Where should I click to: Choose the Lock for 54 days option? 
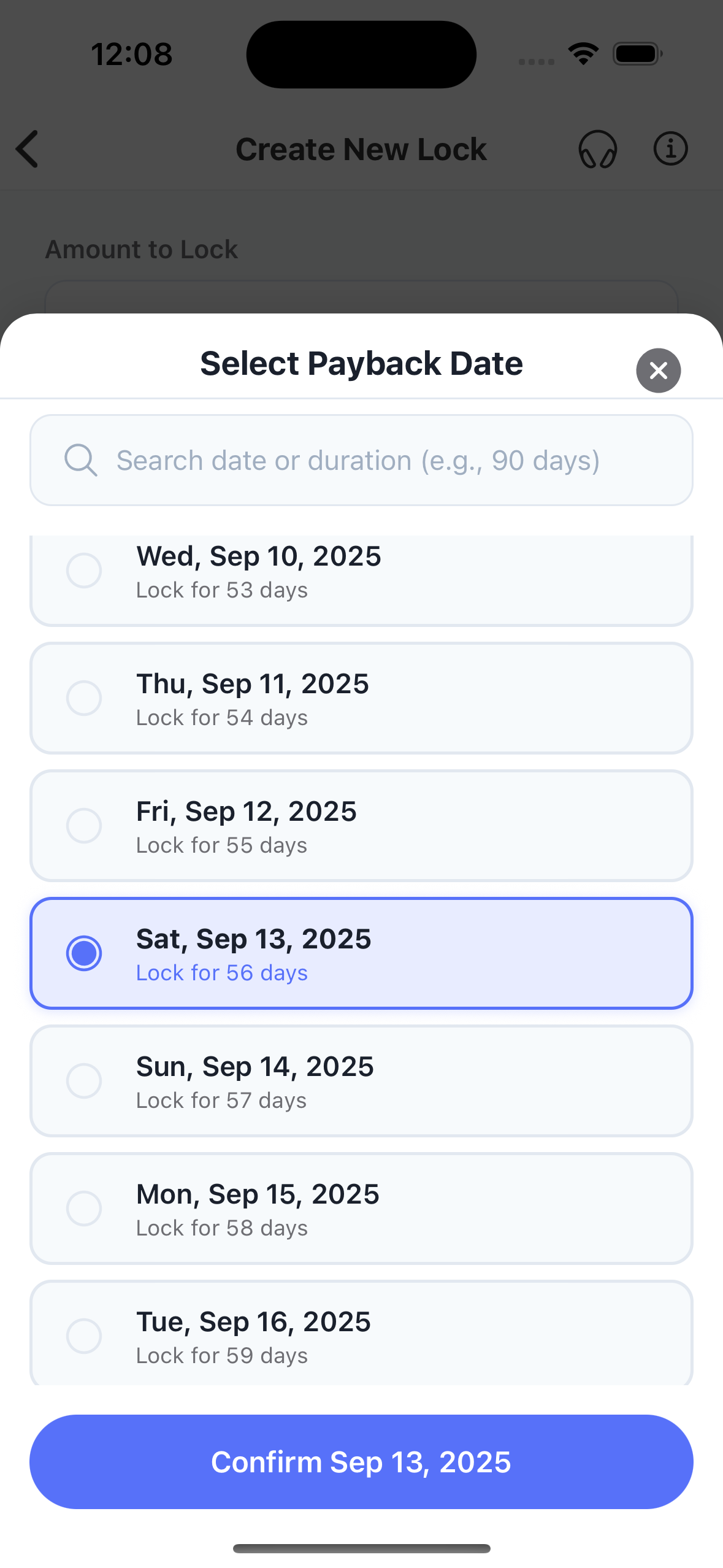361,698
